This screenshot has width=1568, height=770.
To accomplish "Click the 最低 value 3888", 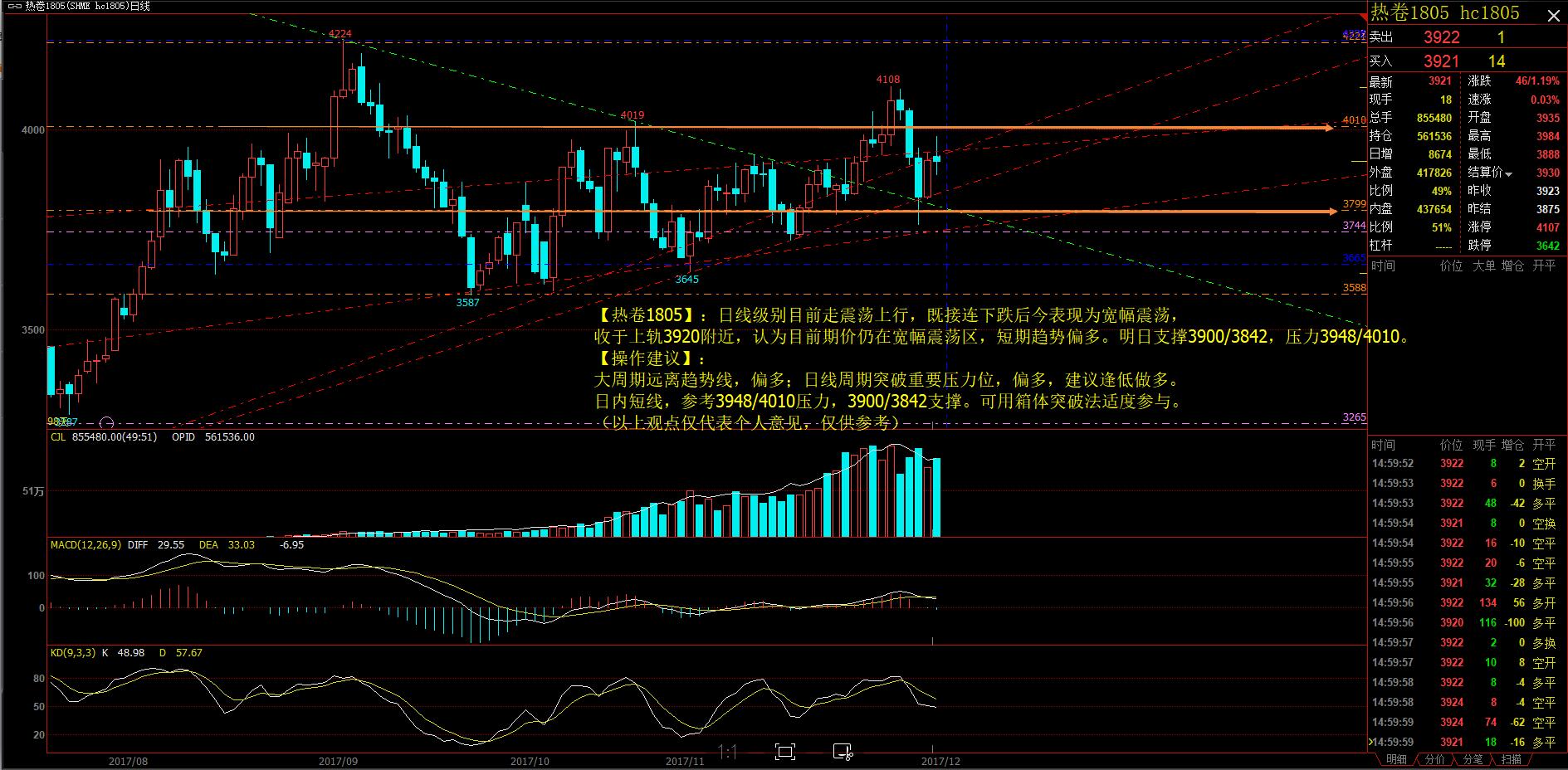I will pos(1548,154).
